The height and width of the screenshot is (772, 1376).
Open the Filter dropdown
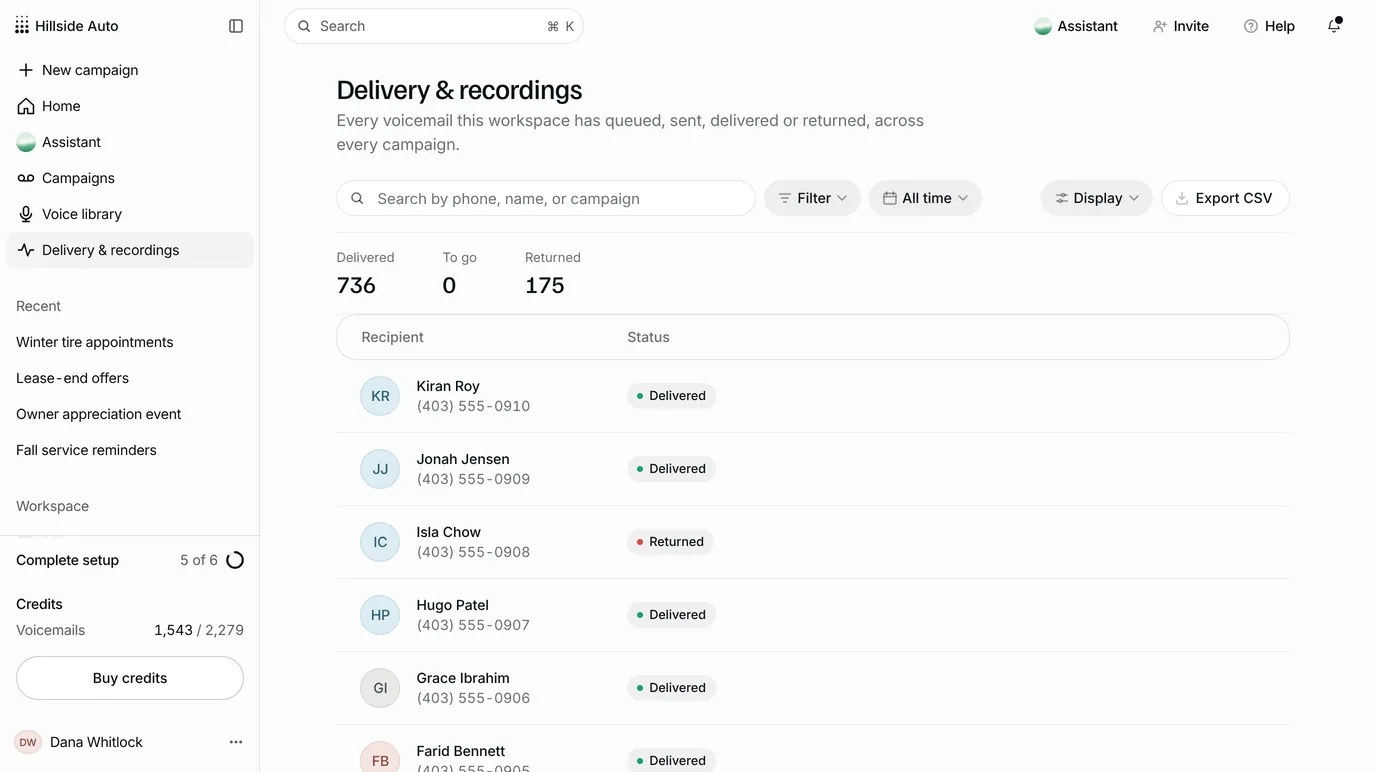(x=812, y=198)
